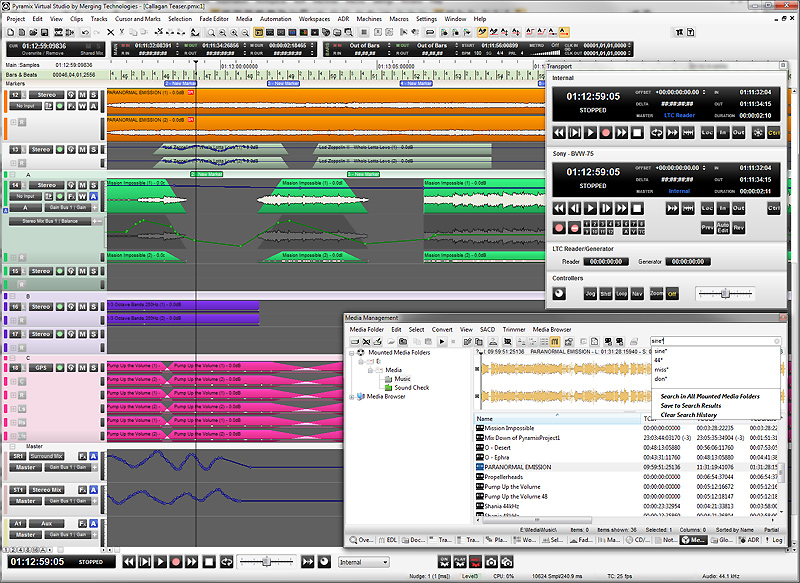Image resolution: width=800 pixels, height=583 pixels.
Task: Open Trimmer menu in Media Management
Action: [514, 329]
